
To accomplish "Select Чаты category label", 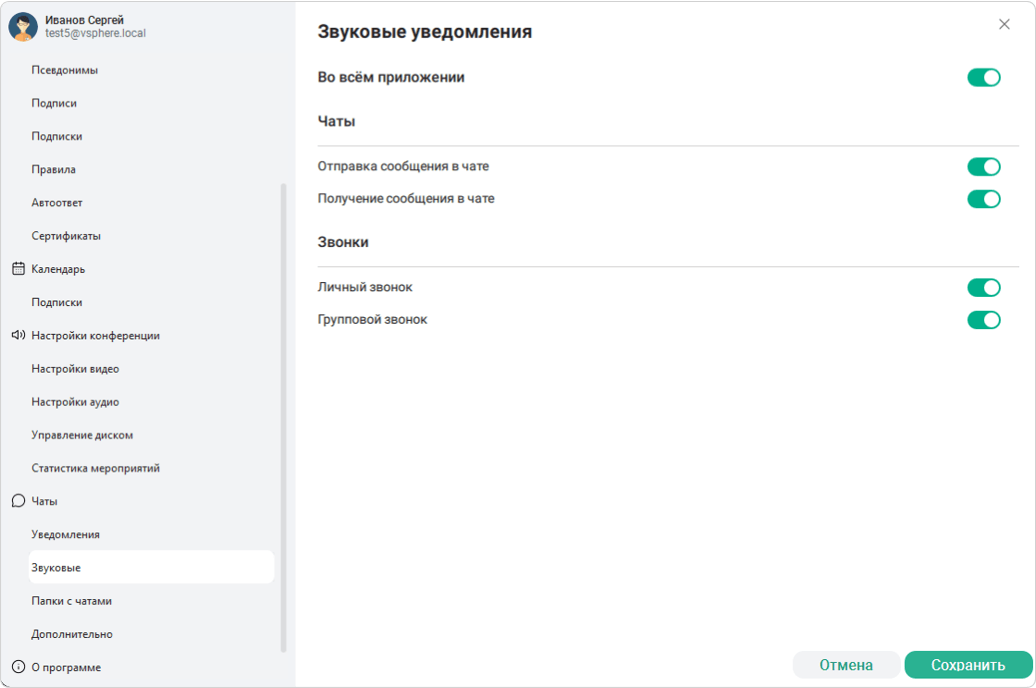I will click(x=44, y=502).
